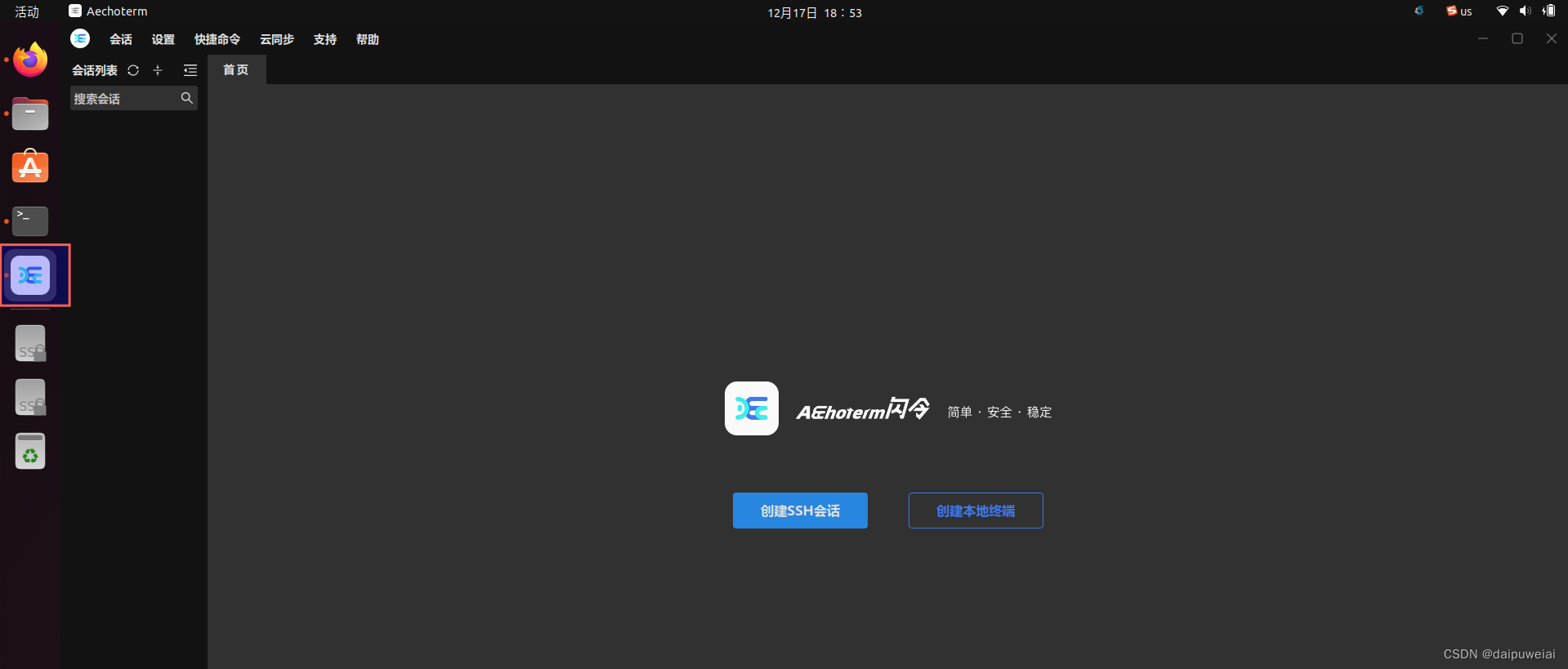Image resolution: width=1568 pixels, height=669 pixels.
Task: Close the Aechoterm window
Action: point(1552,38)
